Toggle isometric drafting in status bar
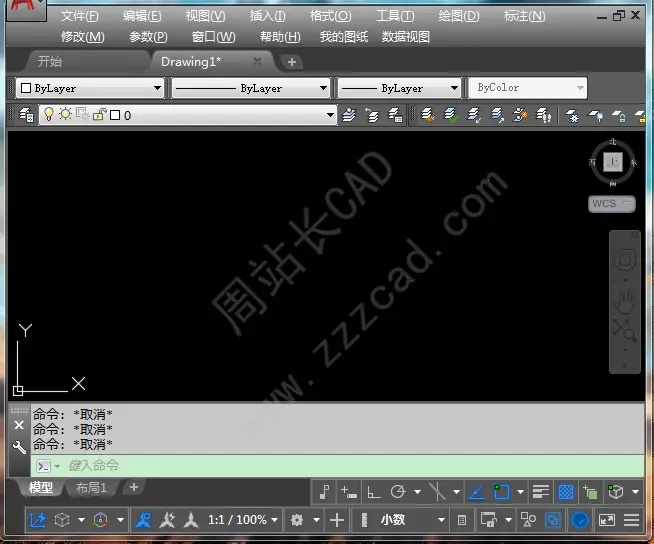Image resolution: width=654 pixels, height=544 pixels. tap(437, 492)
